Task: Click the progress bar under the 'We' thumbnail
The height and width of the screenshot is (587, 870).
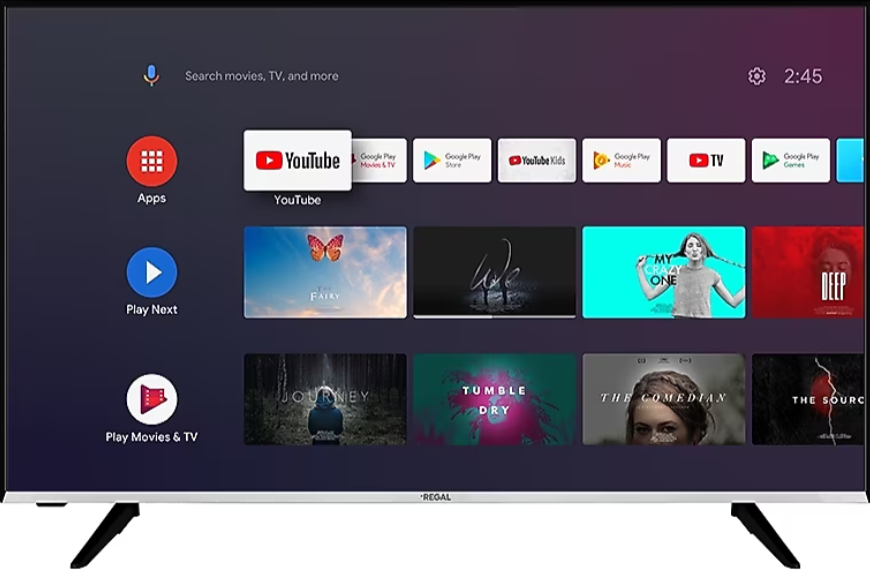Action: pos(494,317)
